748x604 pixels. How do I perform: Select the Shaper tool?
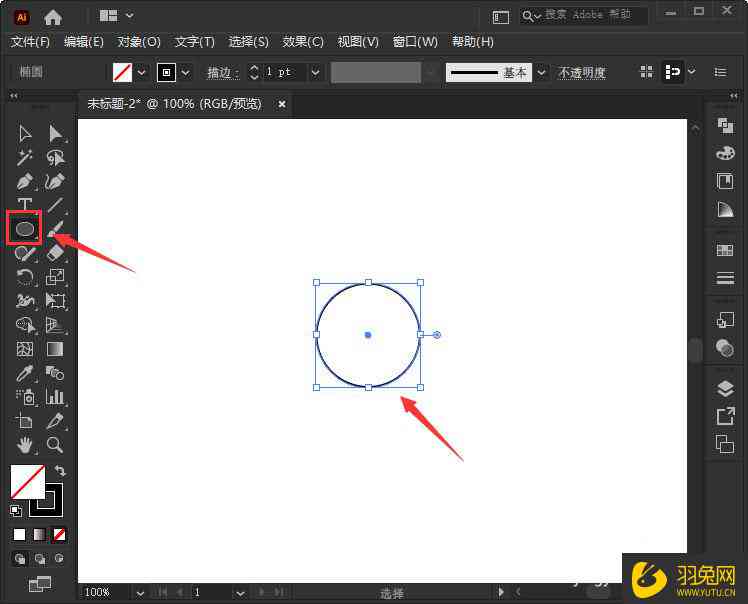pos(25,253)
